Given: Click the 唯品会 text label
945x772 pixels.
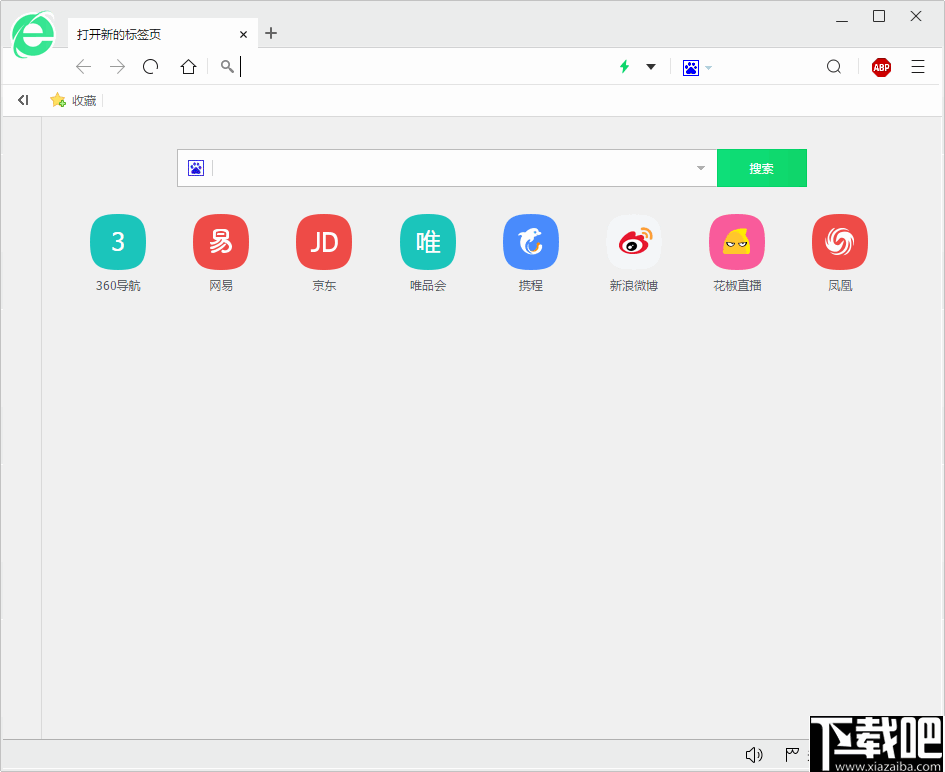Looking at the screenshot, I should 428,286.
